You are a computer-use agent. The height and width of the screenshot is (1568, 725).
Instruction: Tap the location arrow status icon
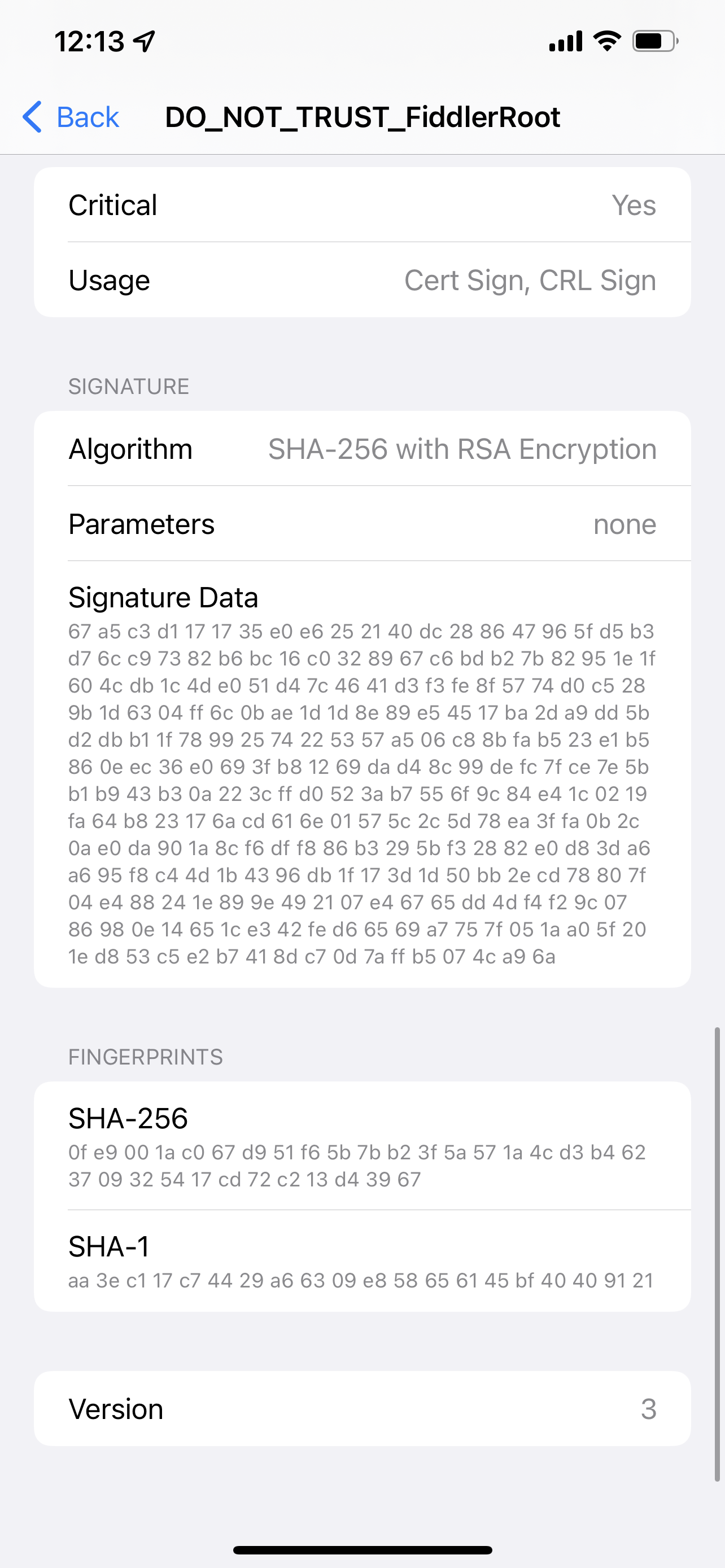(145, 41)
